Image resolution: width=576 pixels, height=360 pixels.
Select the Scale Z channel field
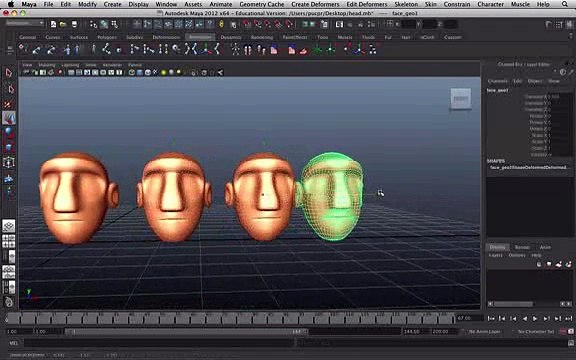[x=559, y=148]
